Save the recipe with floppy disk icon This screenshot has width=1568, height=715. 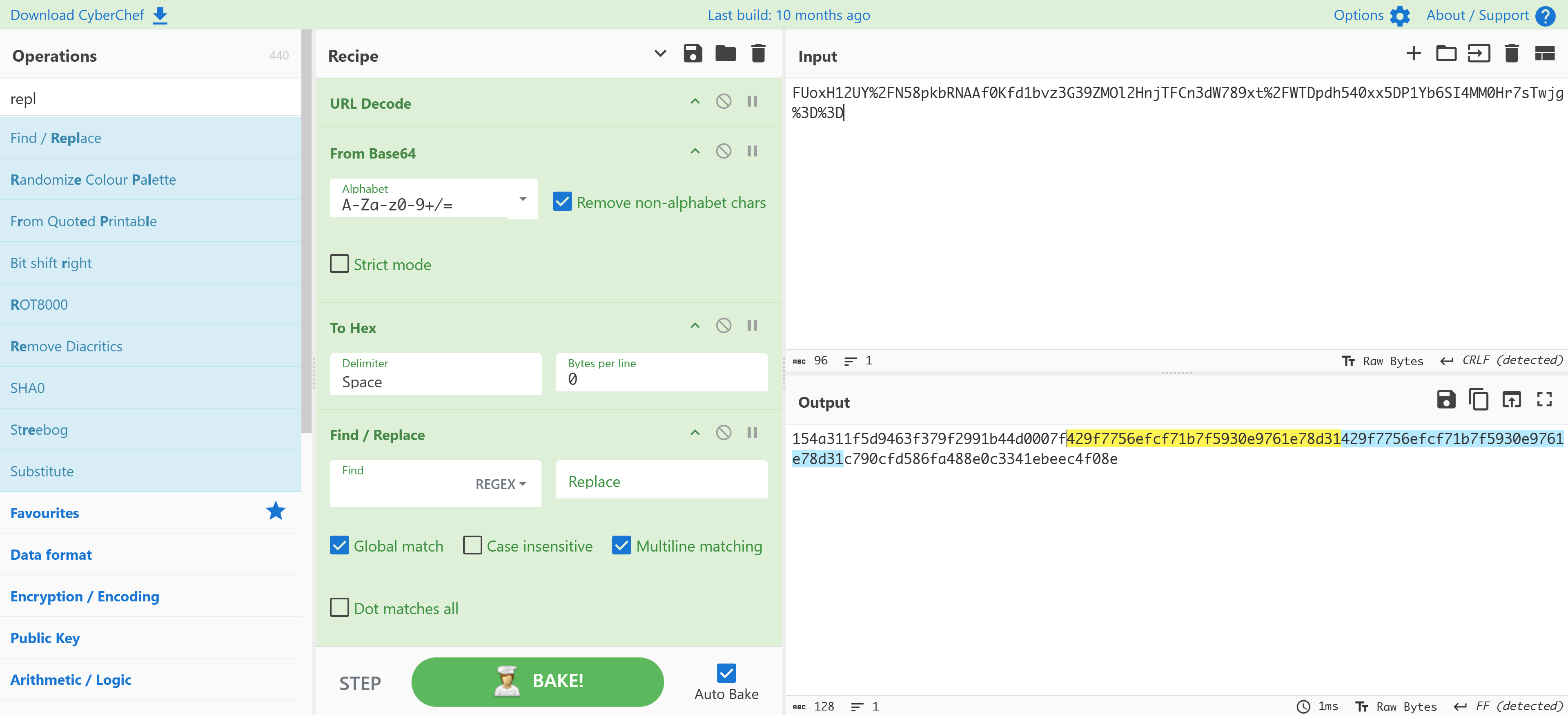pos(693,54)
